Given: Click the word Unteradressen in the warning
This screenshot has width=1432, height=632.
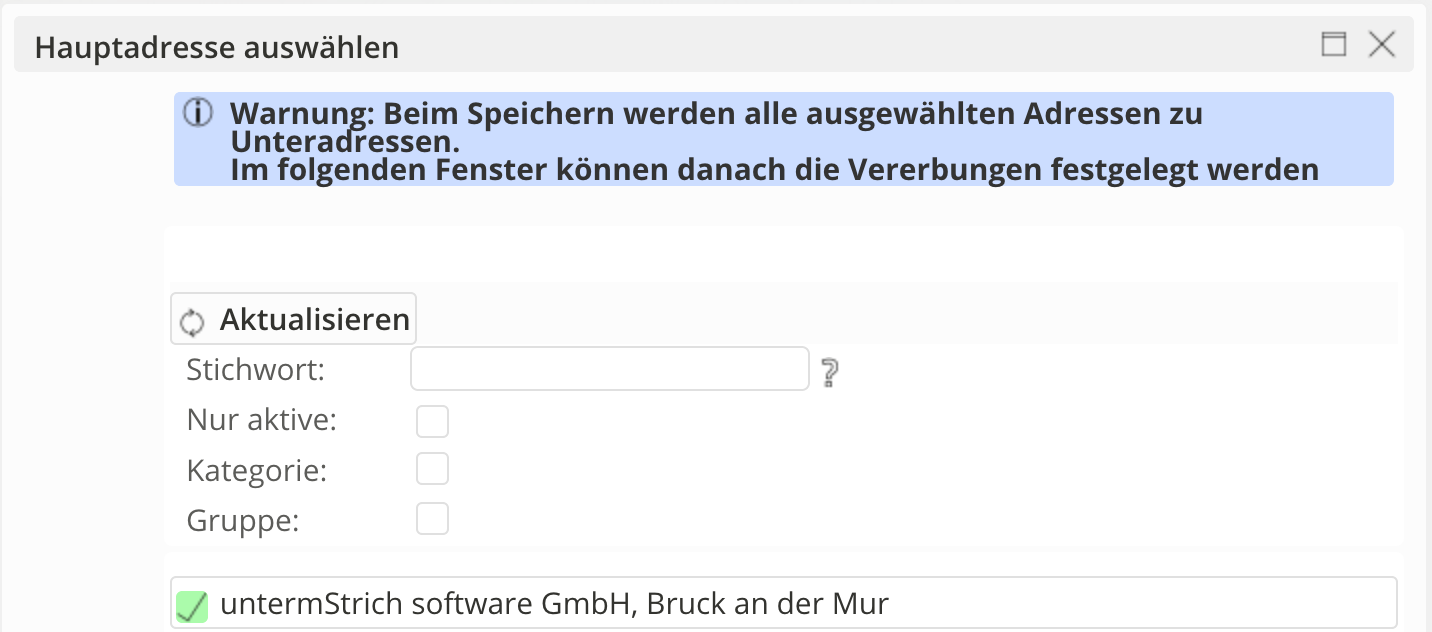Looking at the screenshot, I should click(344, 141).
